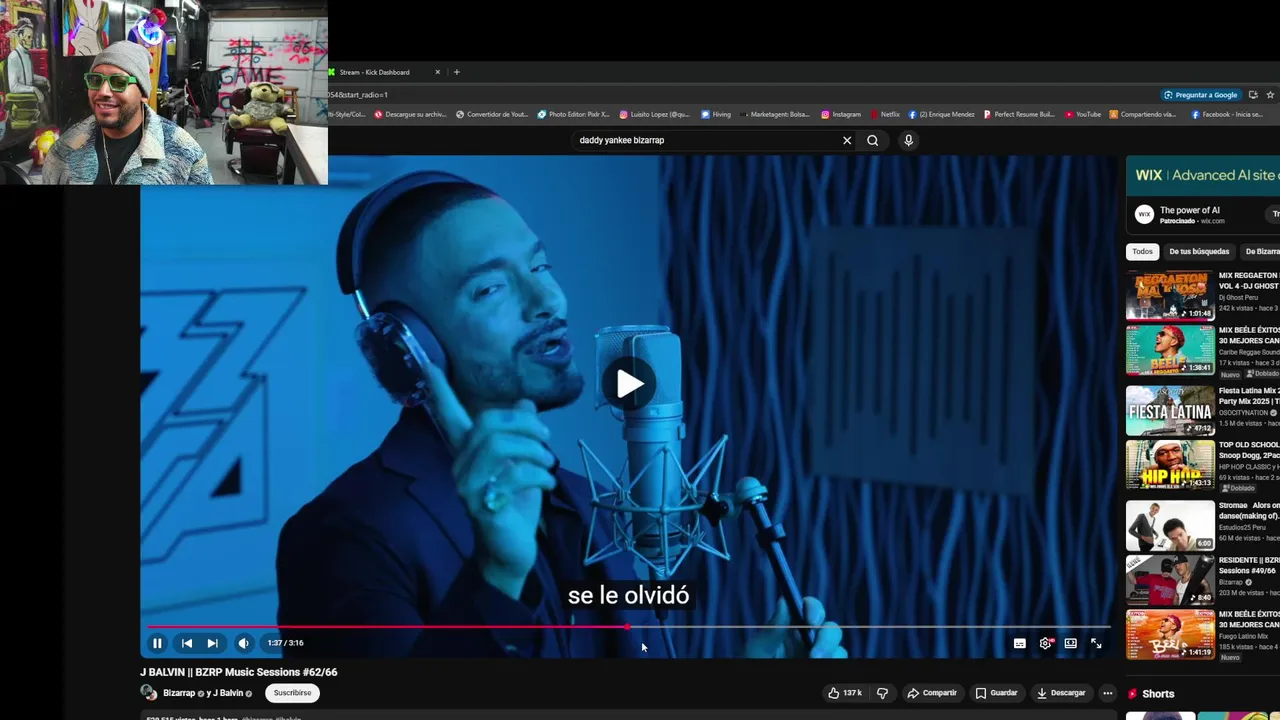Open the Facebook - Inicia sesión bookmark
The width and height of the screenshot is (1280, 720).
pos(1225,114)
